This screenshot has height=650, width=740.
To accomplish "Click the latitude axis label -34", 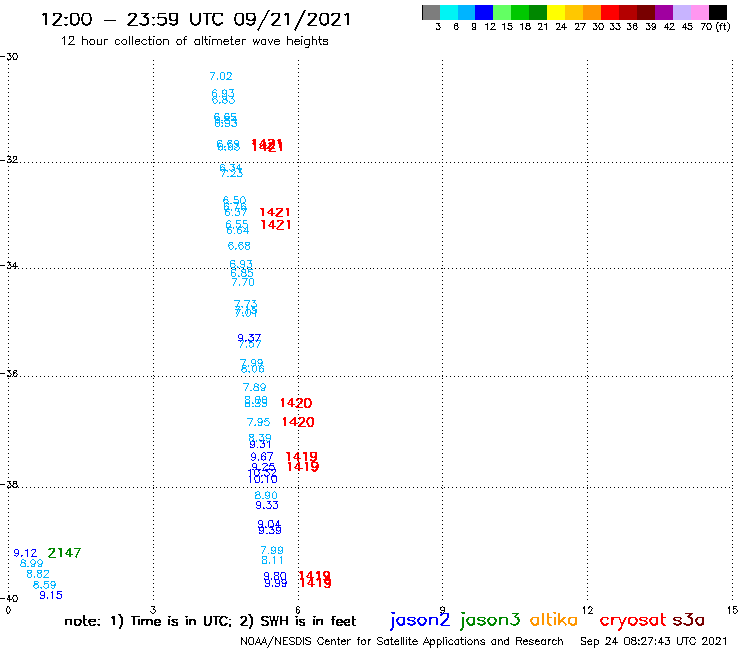I will 9,265.
